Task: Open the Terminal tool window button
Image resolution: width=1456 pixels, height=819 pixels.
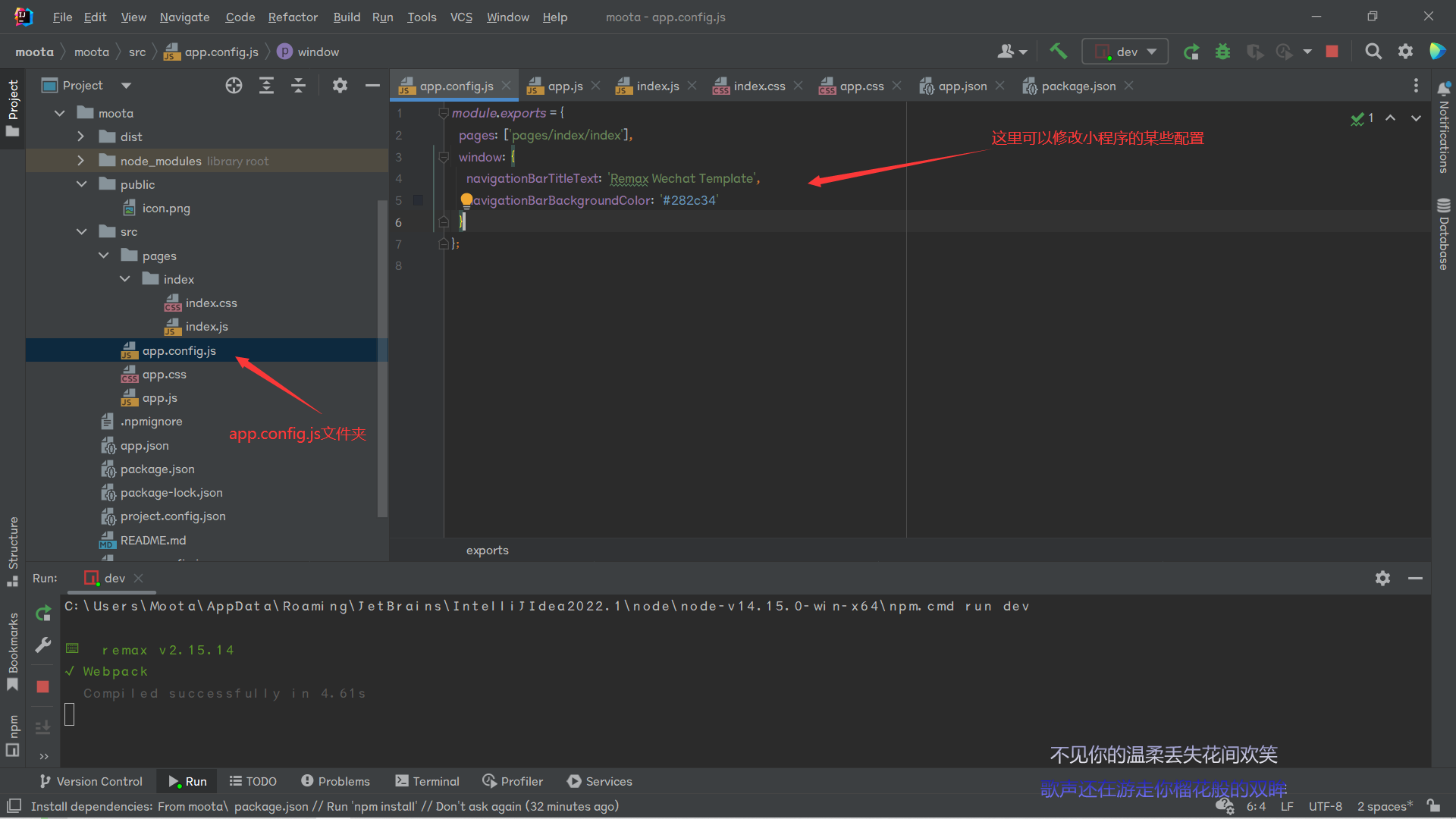Action: coord(428,781)
